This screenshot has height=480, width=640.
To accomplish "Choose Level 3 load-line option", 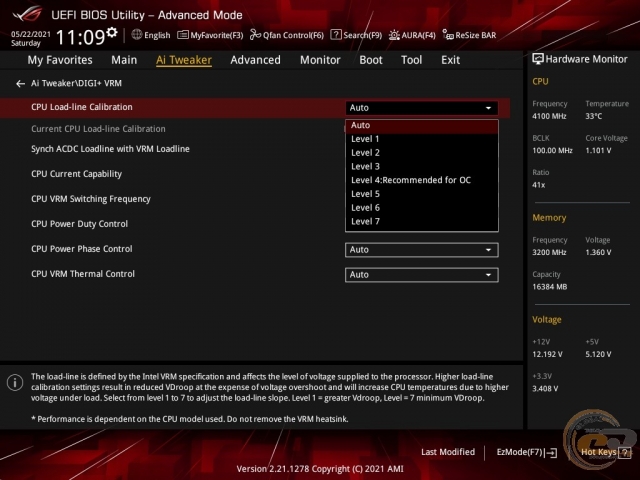I will [x=422, y=167].
